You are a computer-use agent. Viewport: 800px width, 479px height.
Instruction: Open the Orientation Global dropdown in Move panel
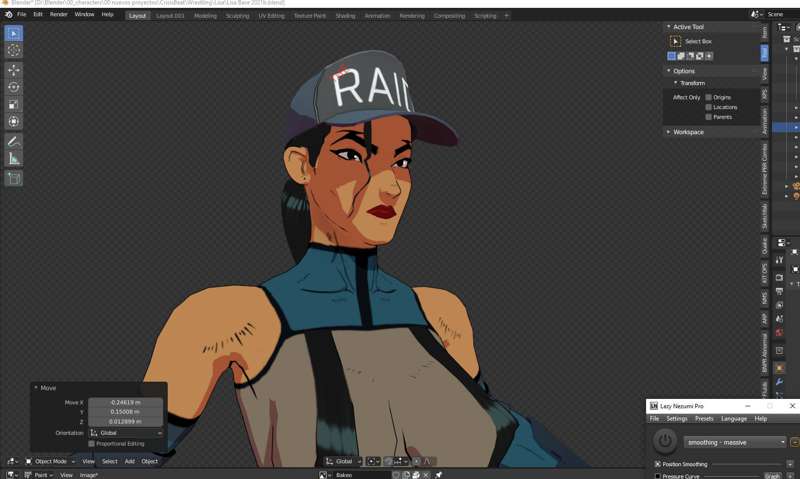click(x=126, y=433)
